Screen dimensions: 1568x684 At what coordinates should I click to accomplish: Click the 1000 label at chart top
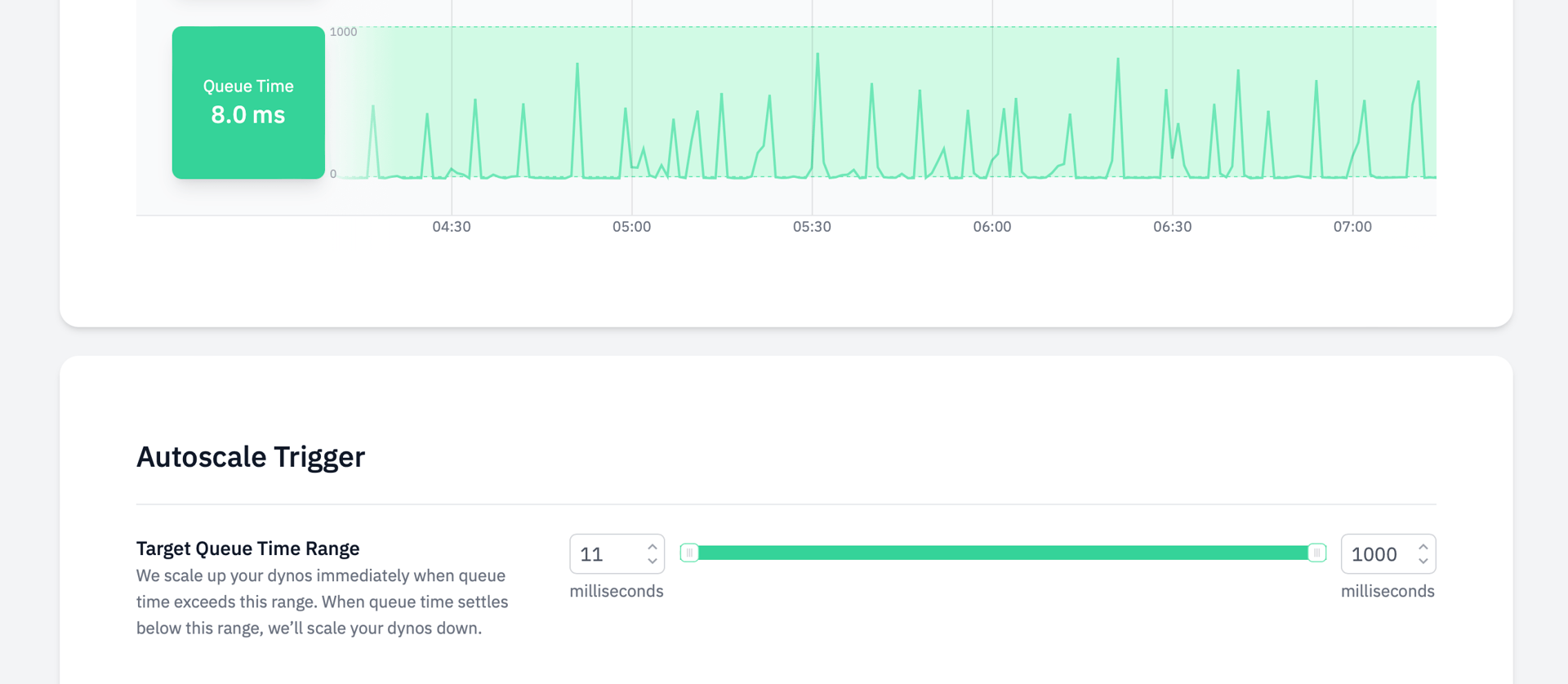click(343, 32)
